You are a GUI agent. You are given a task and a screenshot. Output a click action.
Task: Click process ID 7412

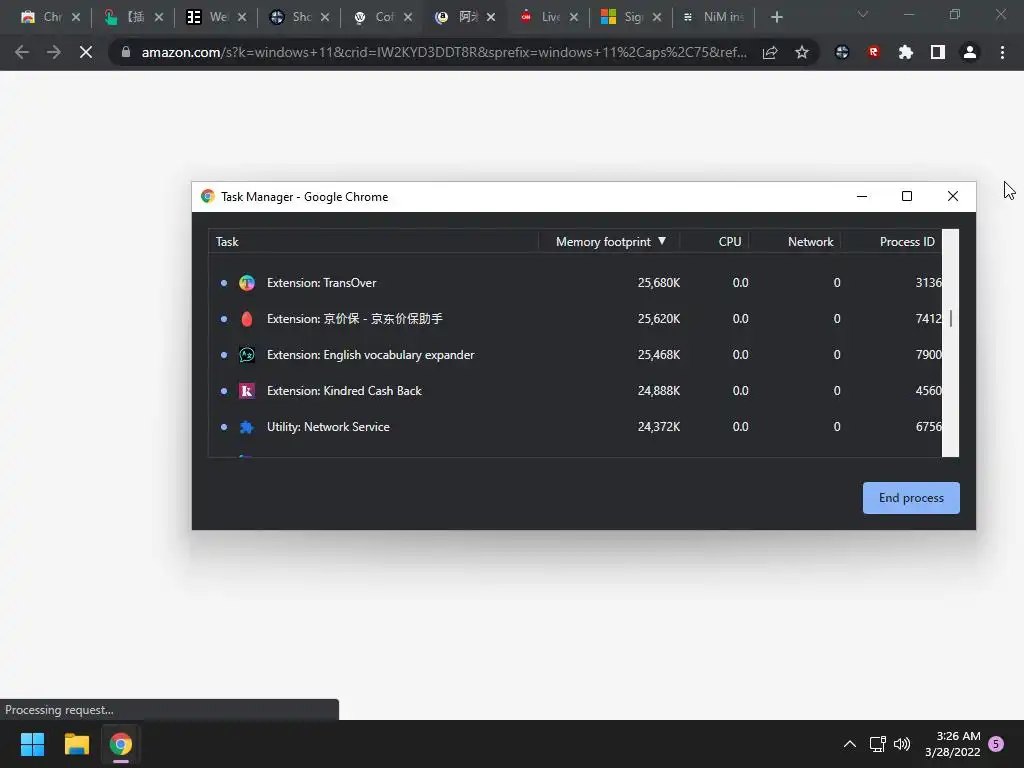[928, 319]
